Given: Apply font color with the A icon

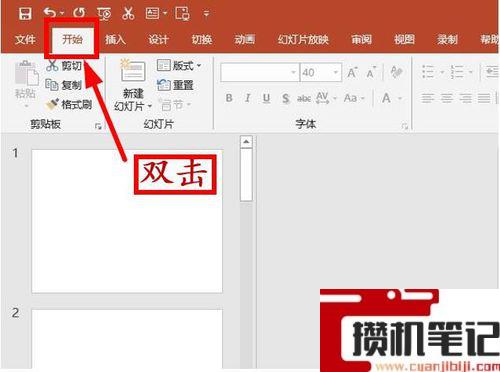Looking at the screenshot, I should tap(386, 98).
